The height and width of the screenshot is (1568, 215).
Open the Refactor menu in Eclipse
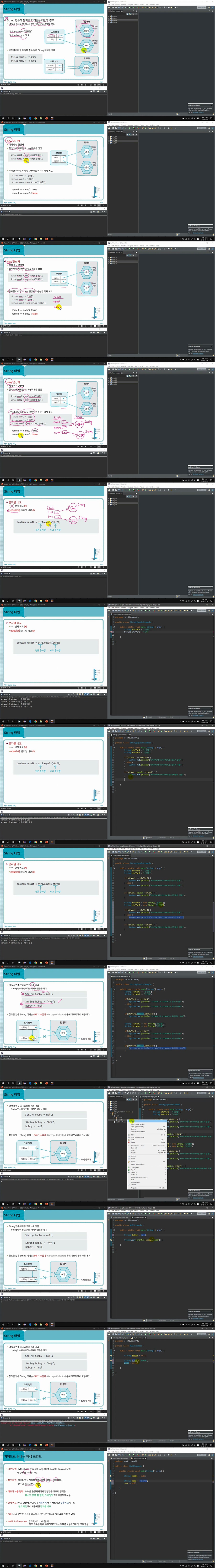tap(123, 1090)
